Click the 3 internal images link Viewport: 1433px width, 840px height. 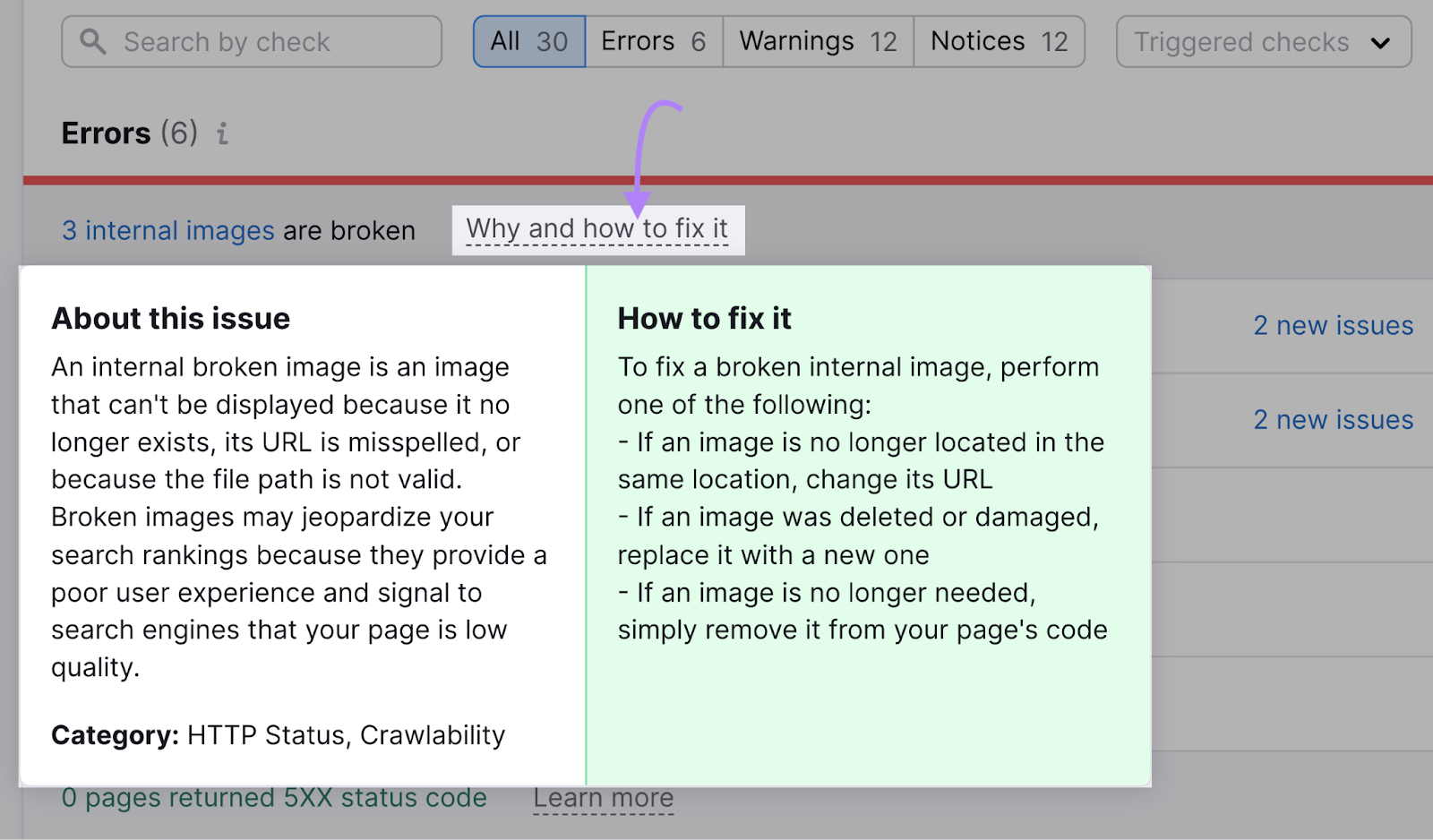167,230
